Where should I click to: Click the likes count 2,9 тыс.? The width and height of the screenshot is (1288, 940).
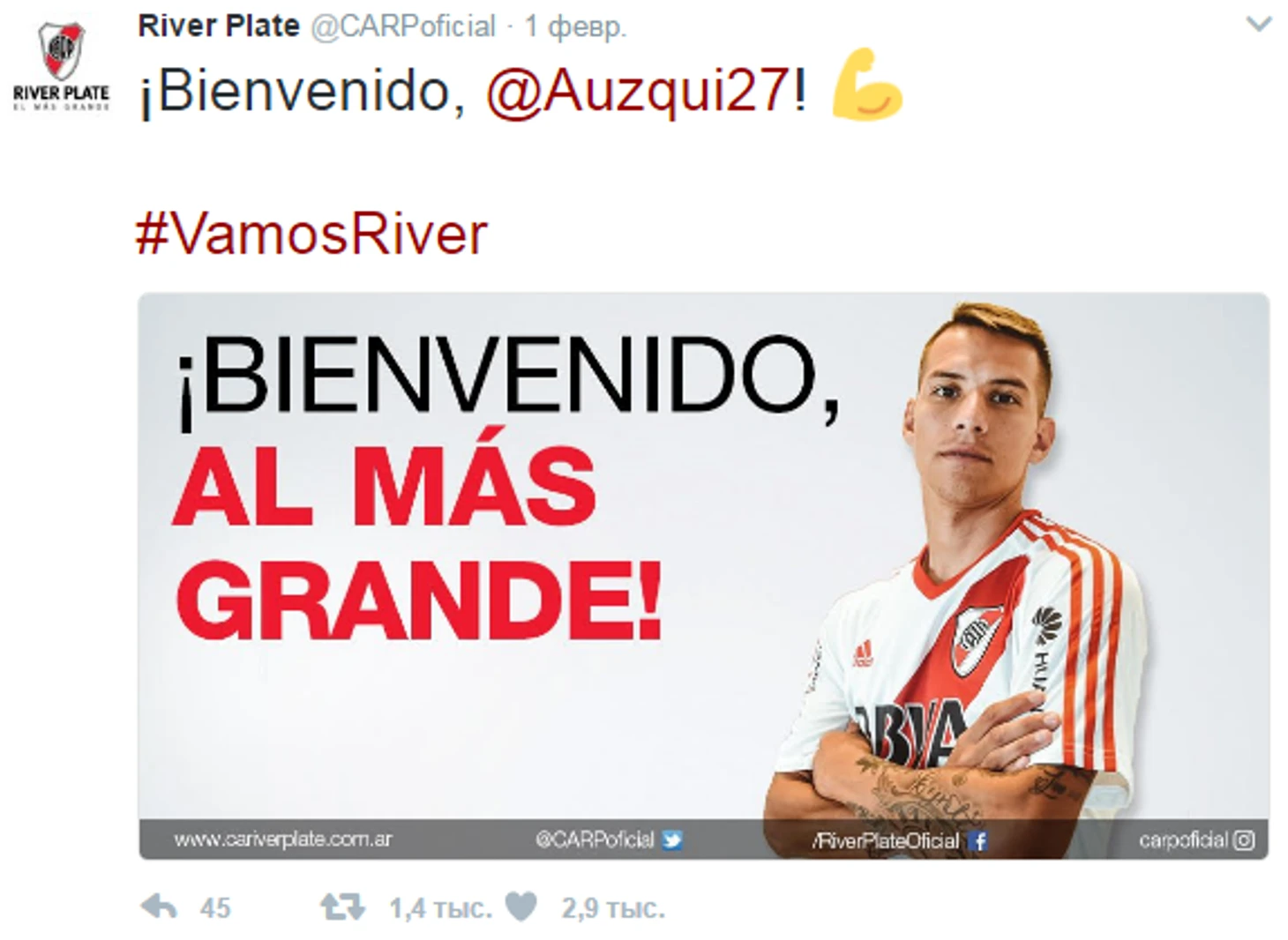(613, 907)
